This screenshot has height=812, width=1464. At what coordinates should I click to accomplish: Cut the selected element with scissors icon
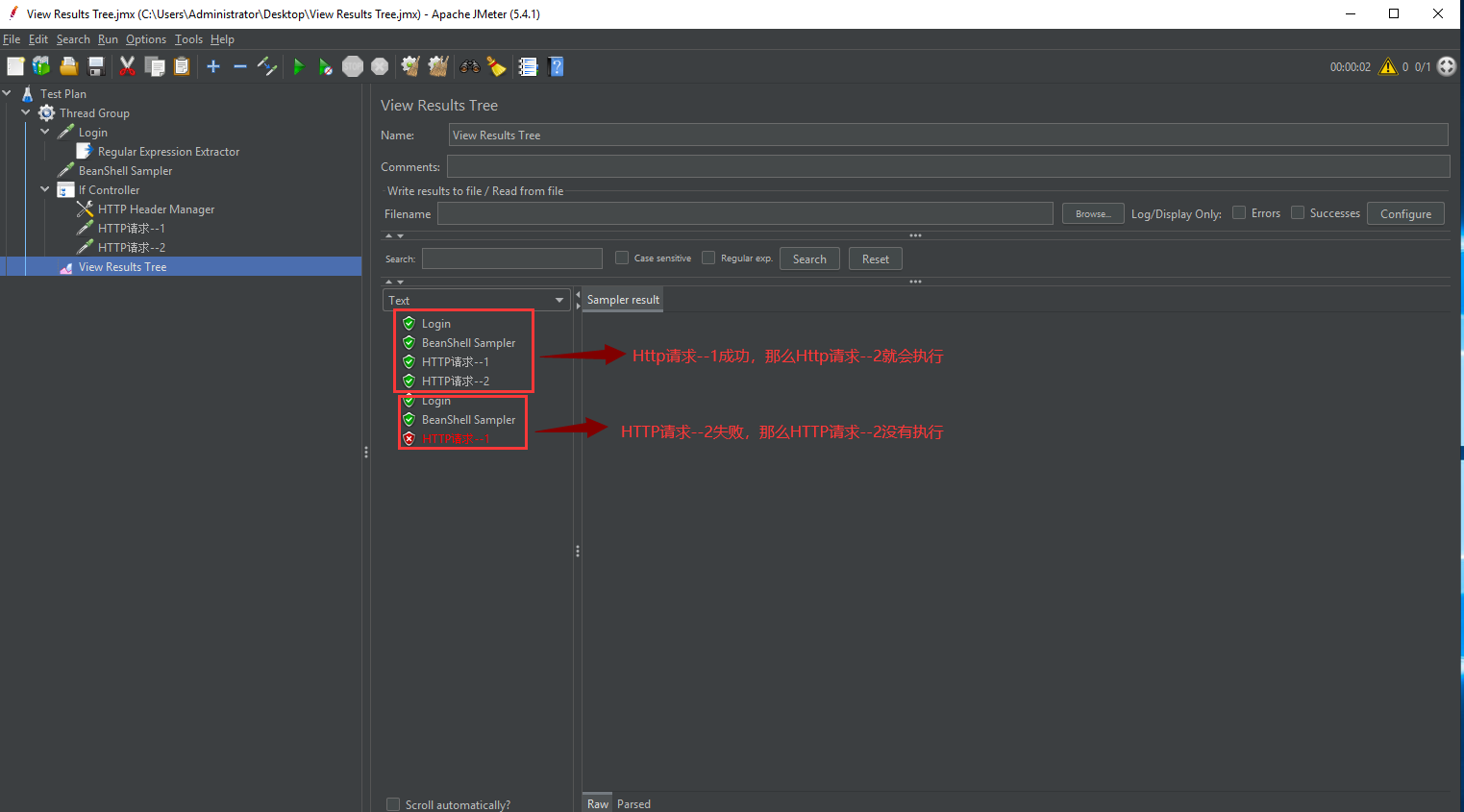[x=127, y=66]
